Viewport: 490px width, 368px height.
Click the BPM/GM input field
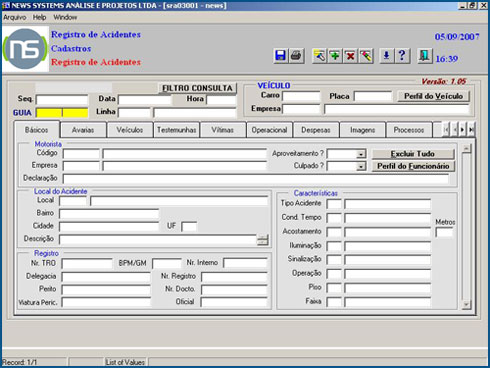(167, 264)
